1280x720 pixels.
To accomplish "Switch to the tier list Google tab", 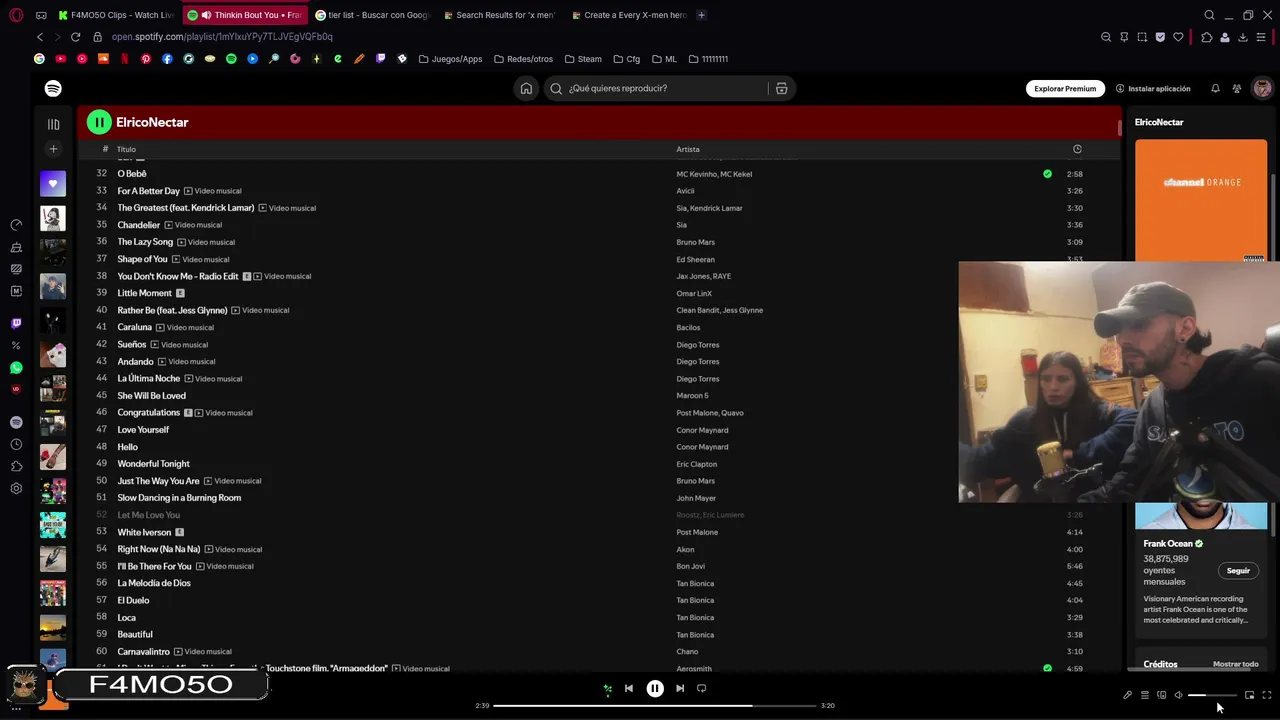I will 372,15.
